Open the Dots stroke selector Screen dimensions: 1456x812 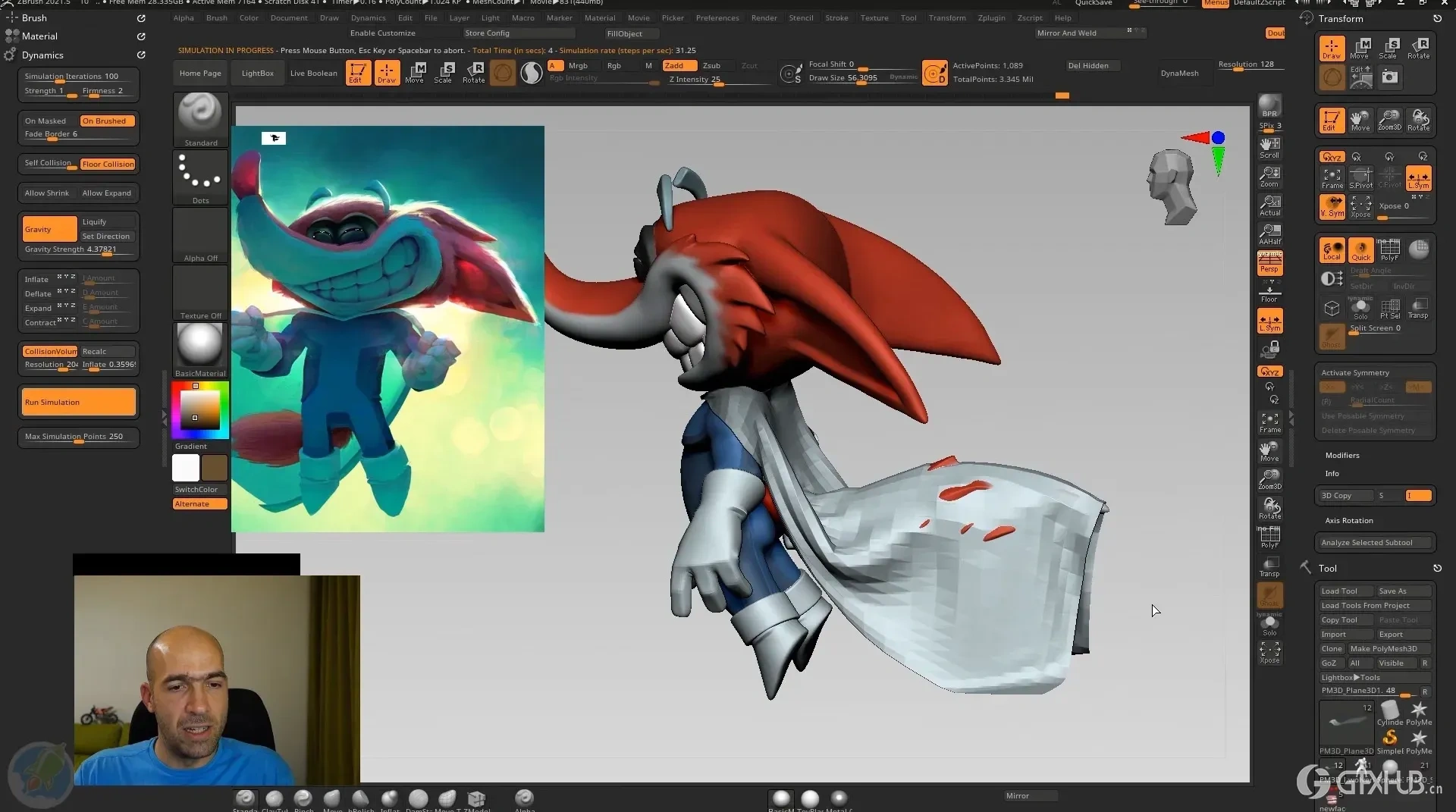click(200, 176)
